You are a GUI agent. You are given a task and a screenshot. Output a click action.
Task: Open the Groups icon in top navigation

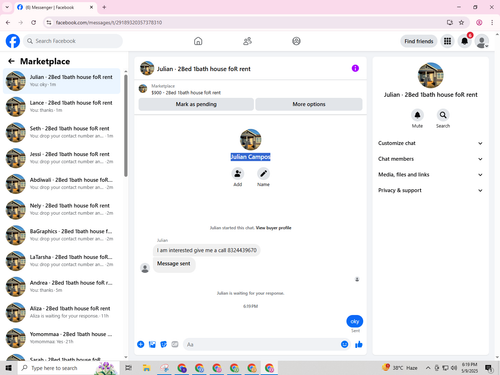point(296,41)
